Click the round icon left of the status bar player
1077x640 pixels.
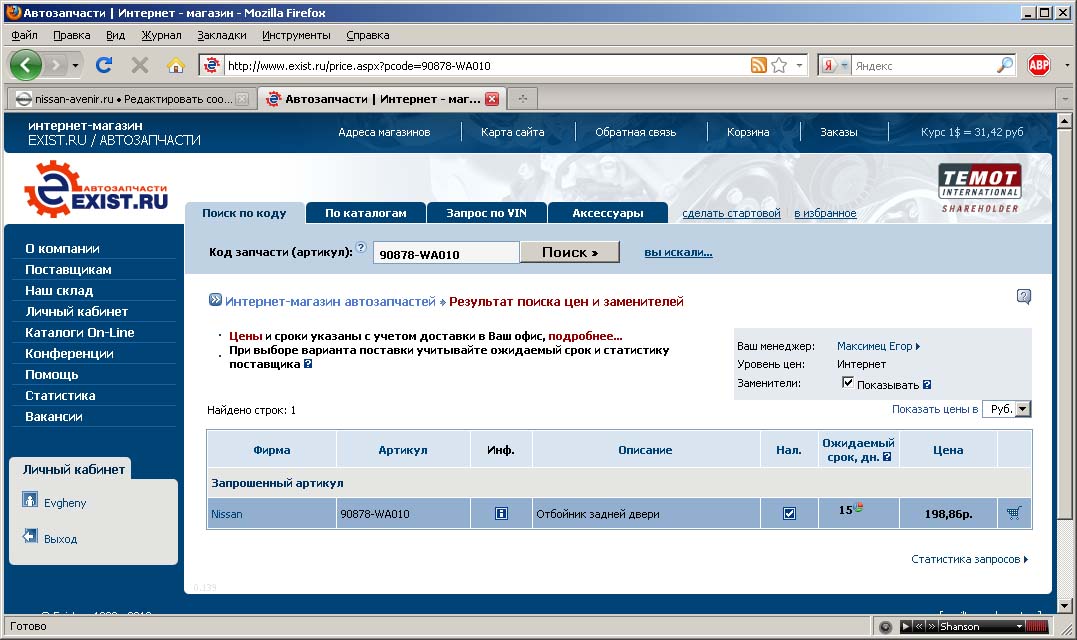tap(885, 626)
